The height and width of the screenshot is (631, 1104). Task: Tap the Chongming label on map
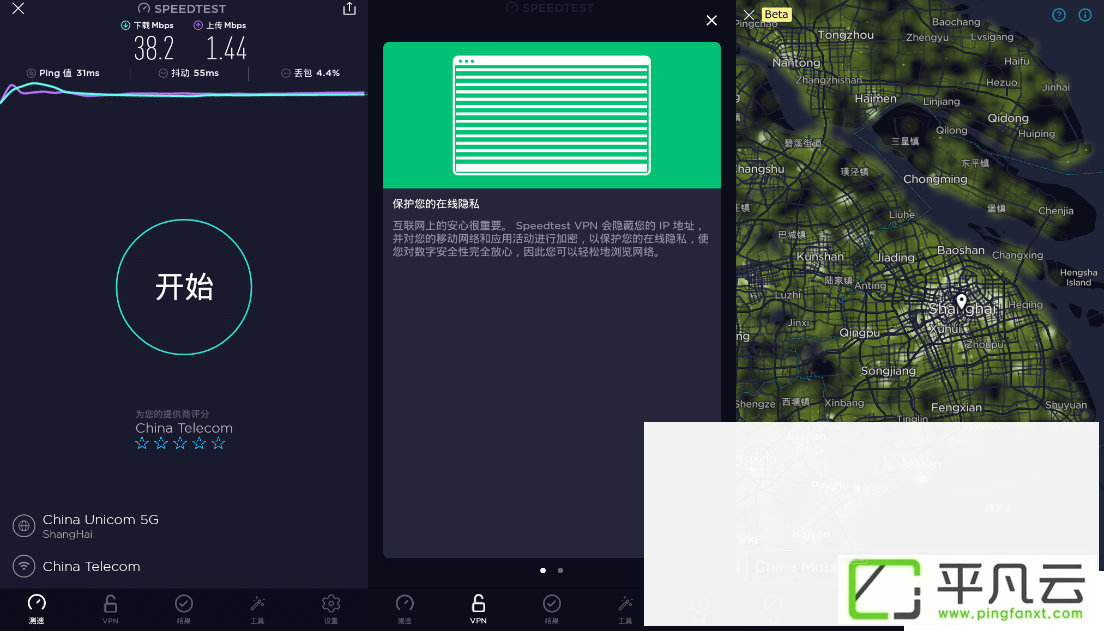(935, 179)
